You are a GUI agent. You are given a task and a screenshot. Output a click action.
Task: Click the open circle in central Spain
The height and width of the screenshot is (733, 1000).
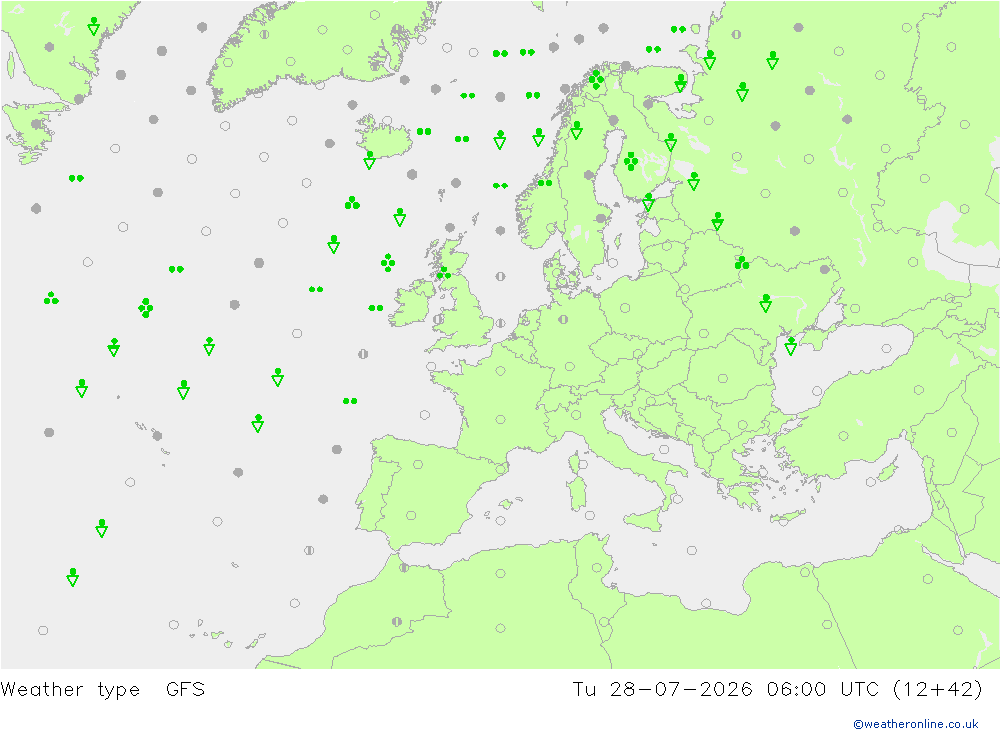point(411,515)
